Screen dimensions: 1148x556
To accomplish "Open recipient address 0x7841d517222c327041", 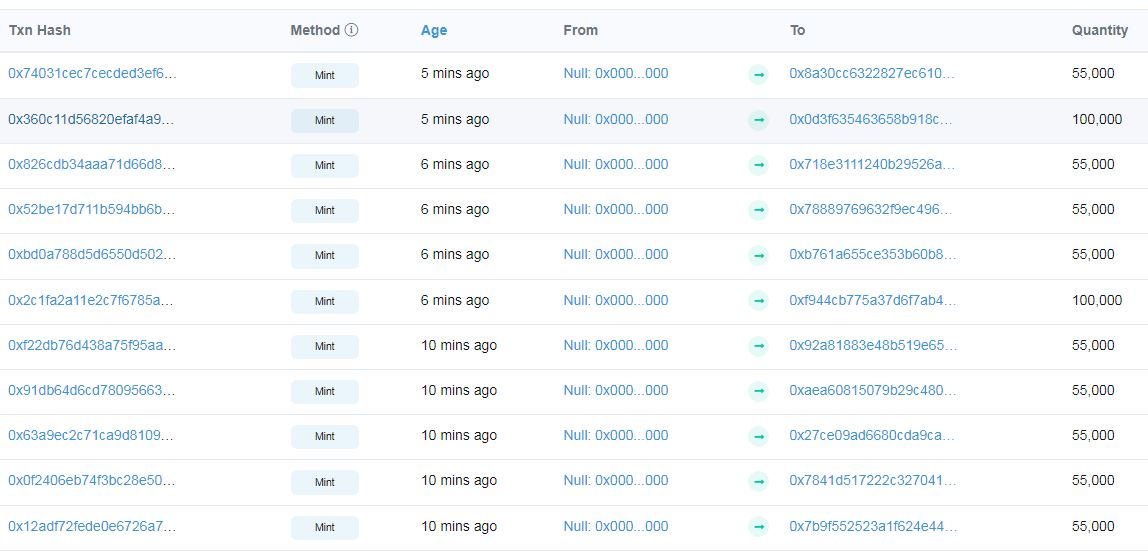I will [x=873, y=481].
